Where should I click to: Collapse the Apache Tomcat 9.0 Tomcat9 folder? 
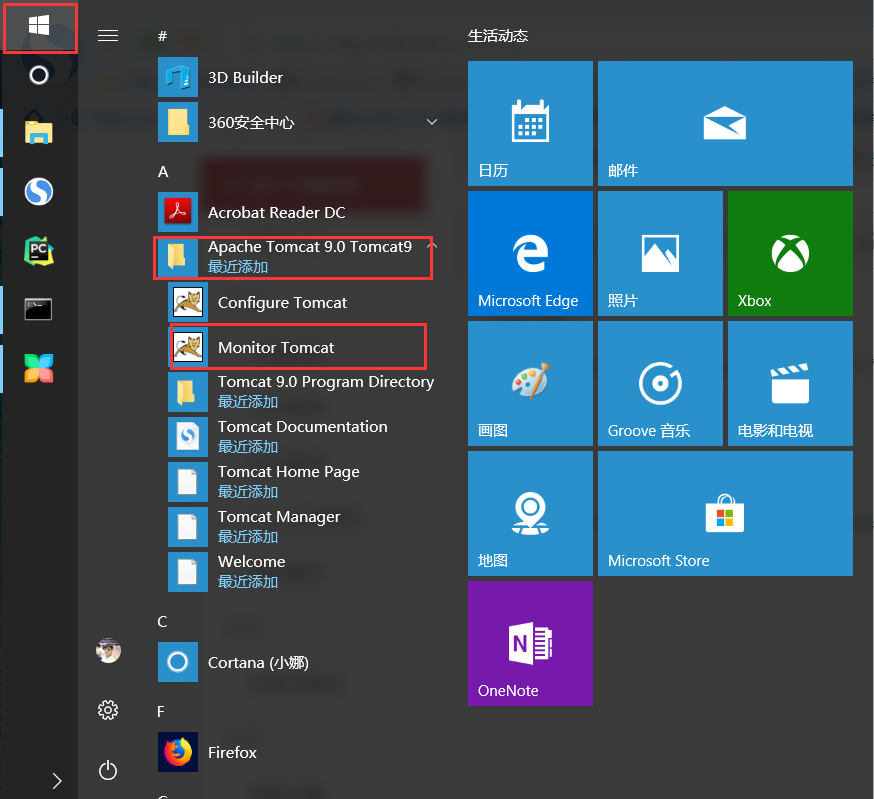tap(297, 257)
